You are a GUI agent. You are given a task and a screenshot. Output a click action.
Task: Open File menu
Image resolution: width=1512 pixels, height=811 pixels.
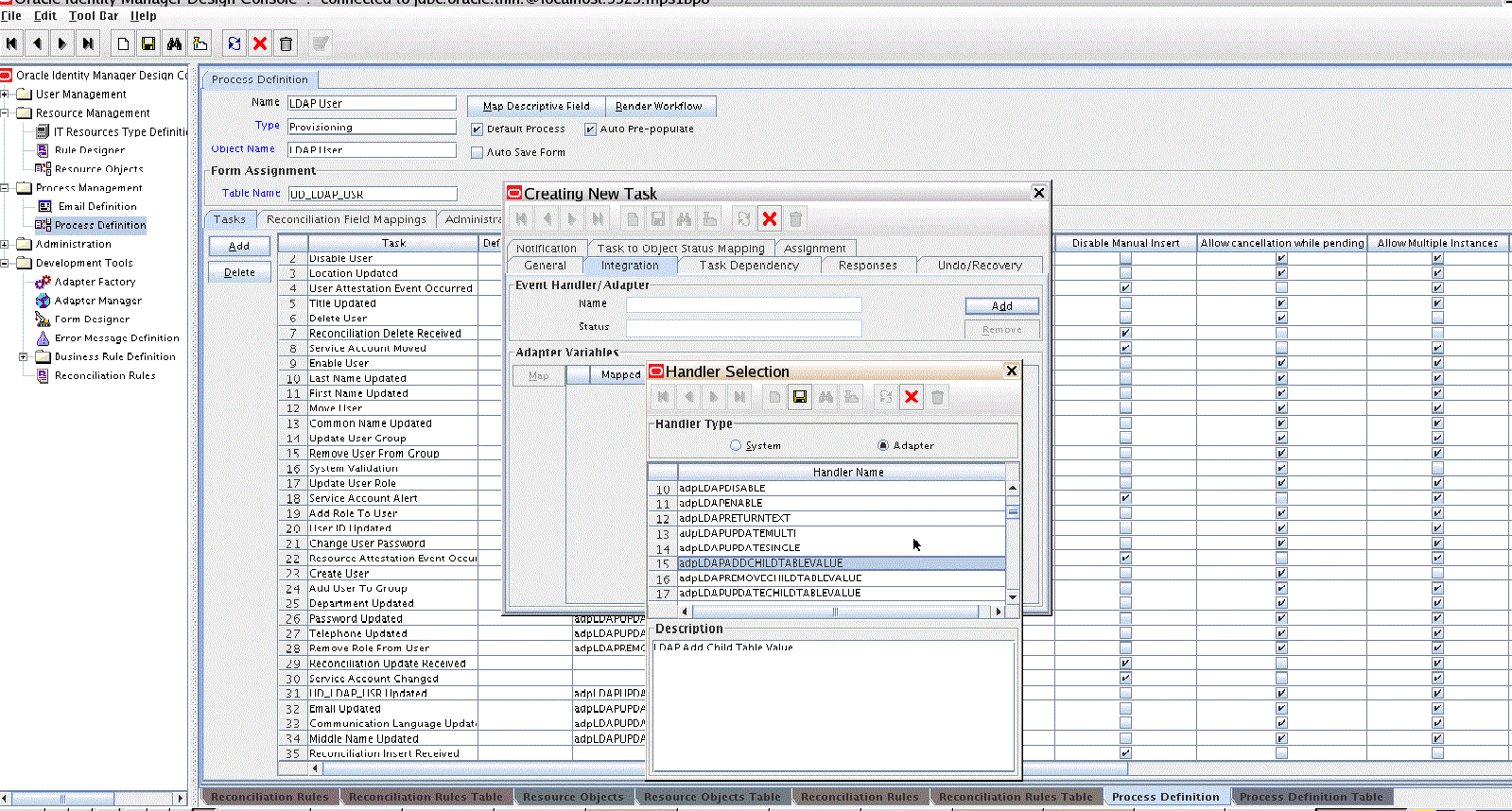(11, 16)
